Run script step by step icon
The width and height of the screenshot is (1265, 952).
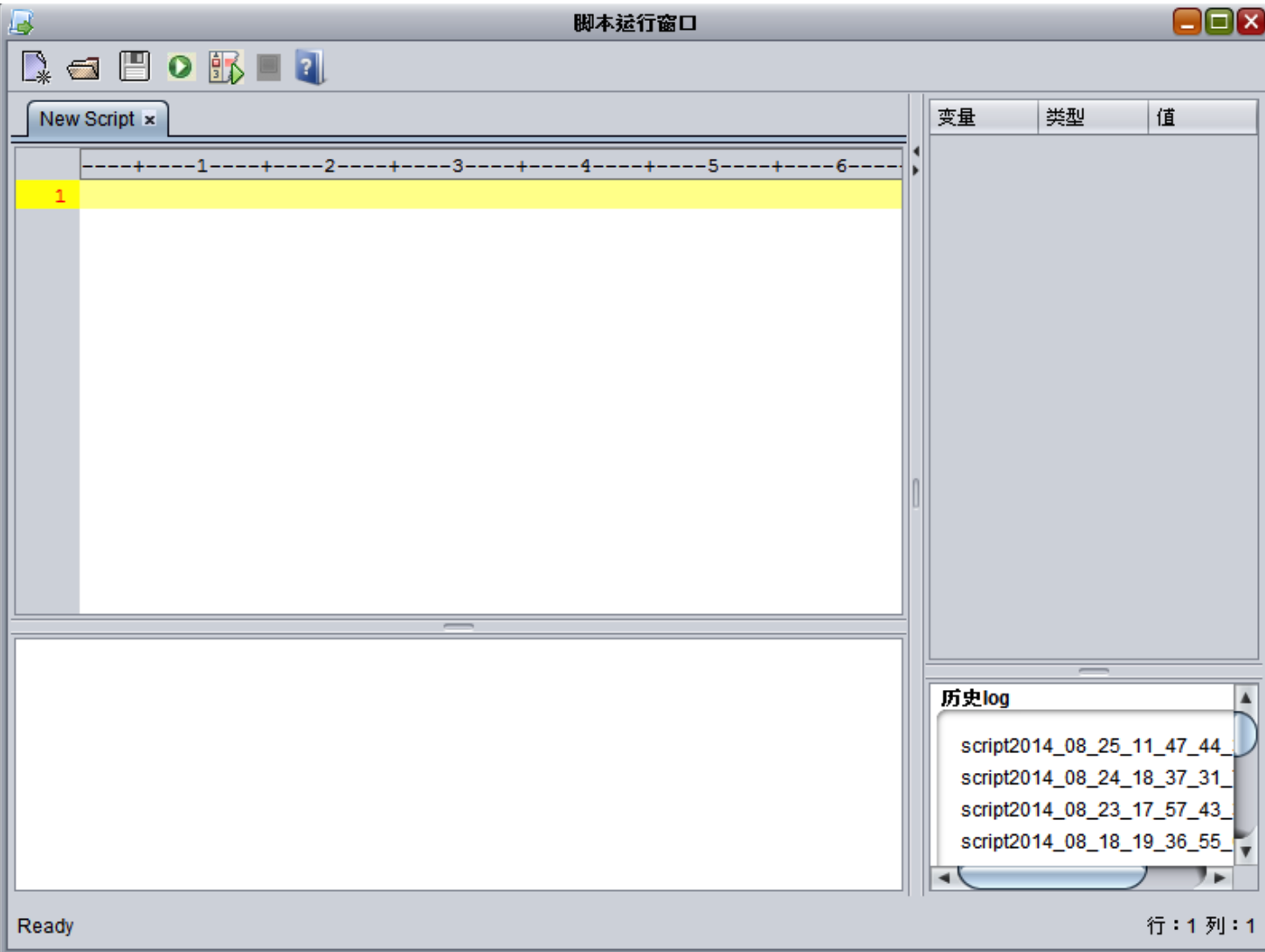[225, 67]
